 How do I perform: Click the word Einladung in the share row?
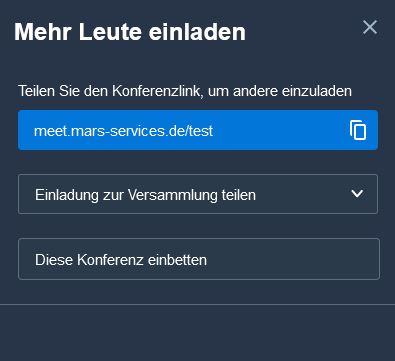coord(67,195)
